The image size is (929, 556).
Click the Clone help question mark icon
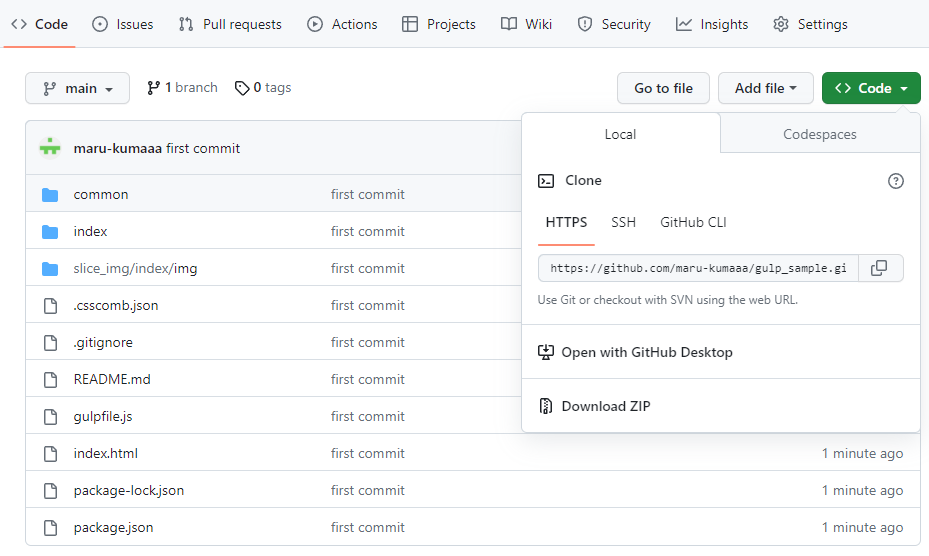896,181
